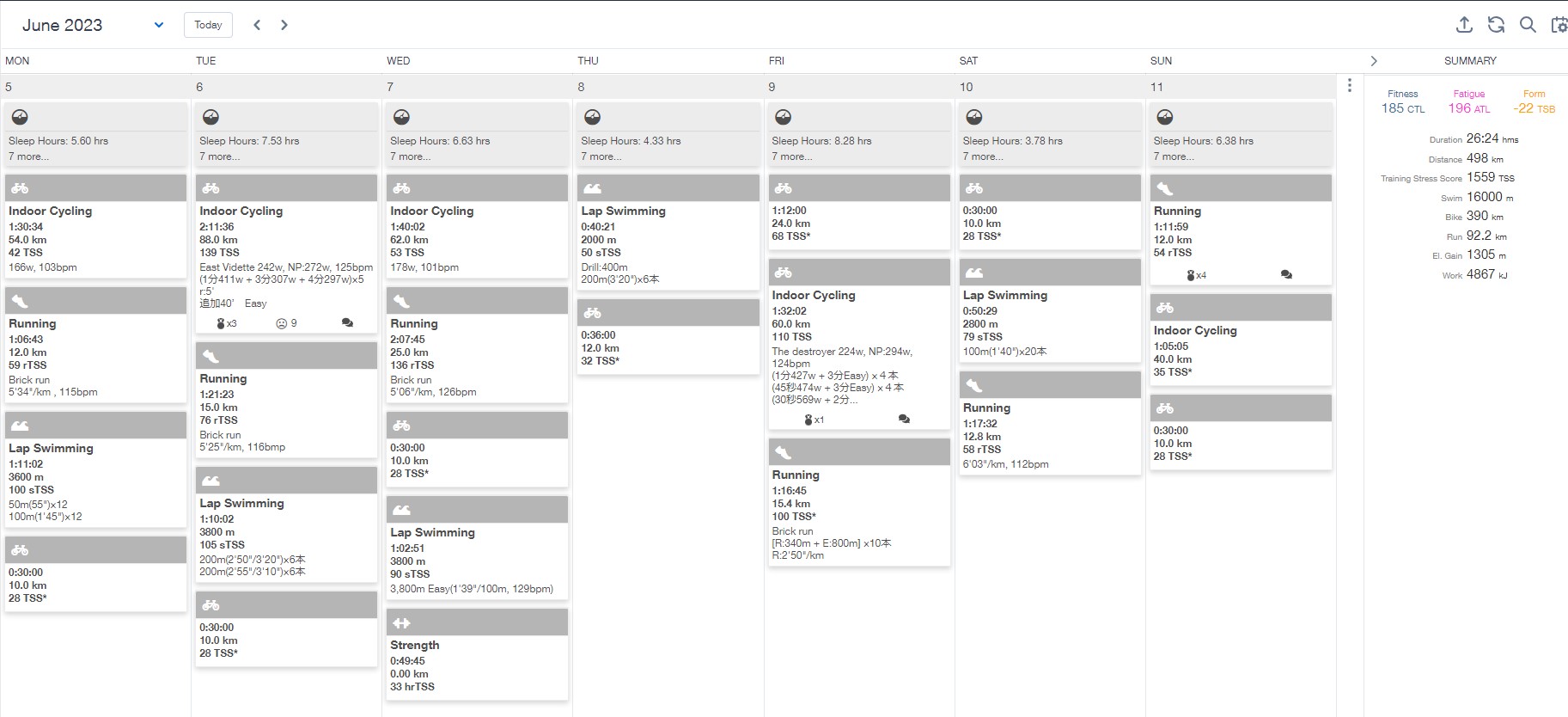This screenshot has height=717, width=1568.
Task: Click shoe icon on Tuesday's Running card
Action: point(210,356)
